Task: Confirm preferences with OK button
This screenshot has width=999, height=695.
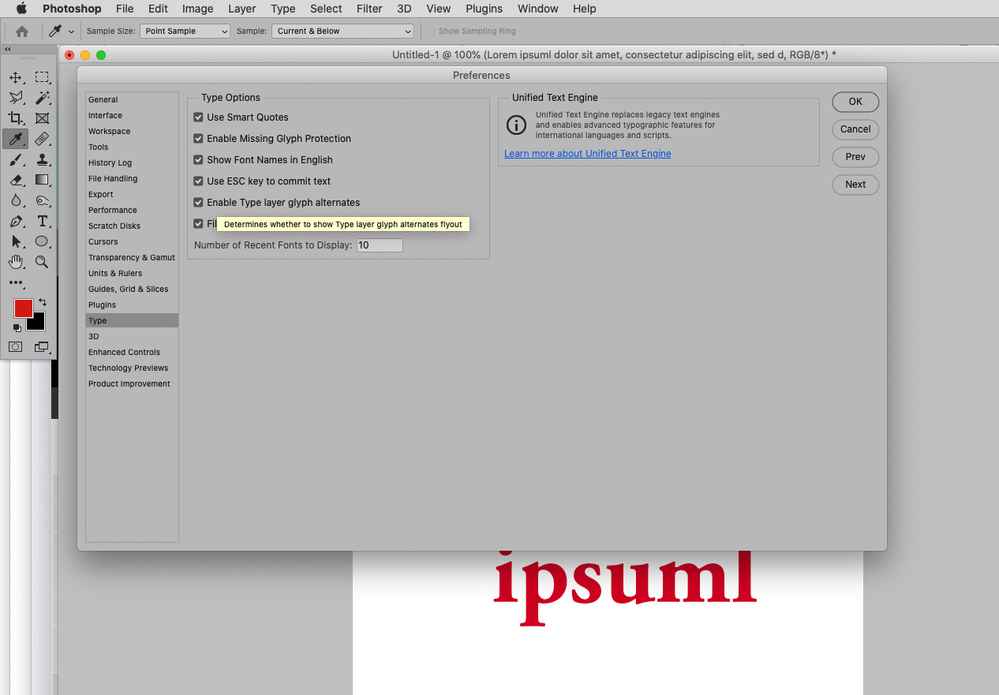Action: click(x=855, y=102)
